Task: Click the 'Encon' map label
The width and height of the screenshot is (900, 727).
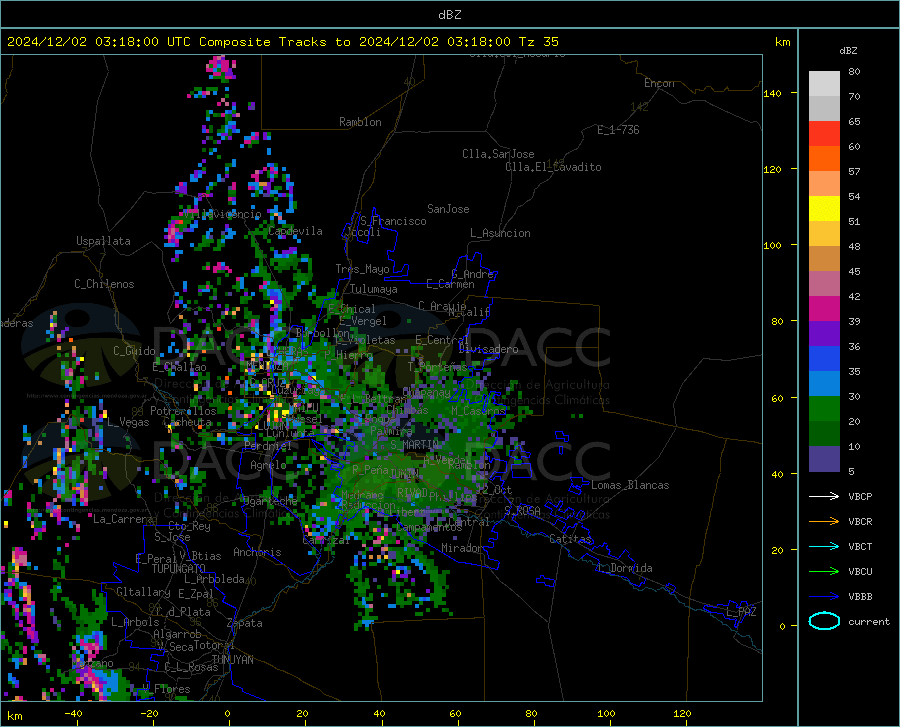Action: pyautogui.click(x=659, y=83)
